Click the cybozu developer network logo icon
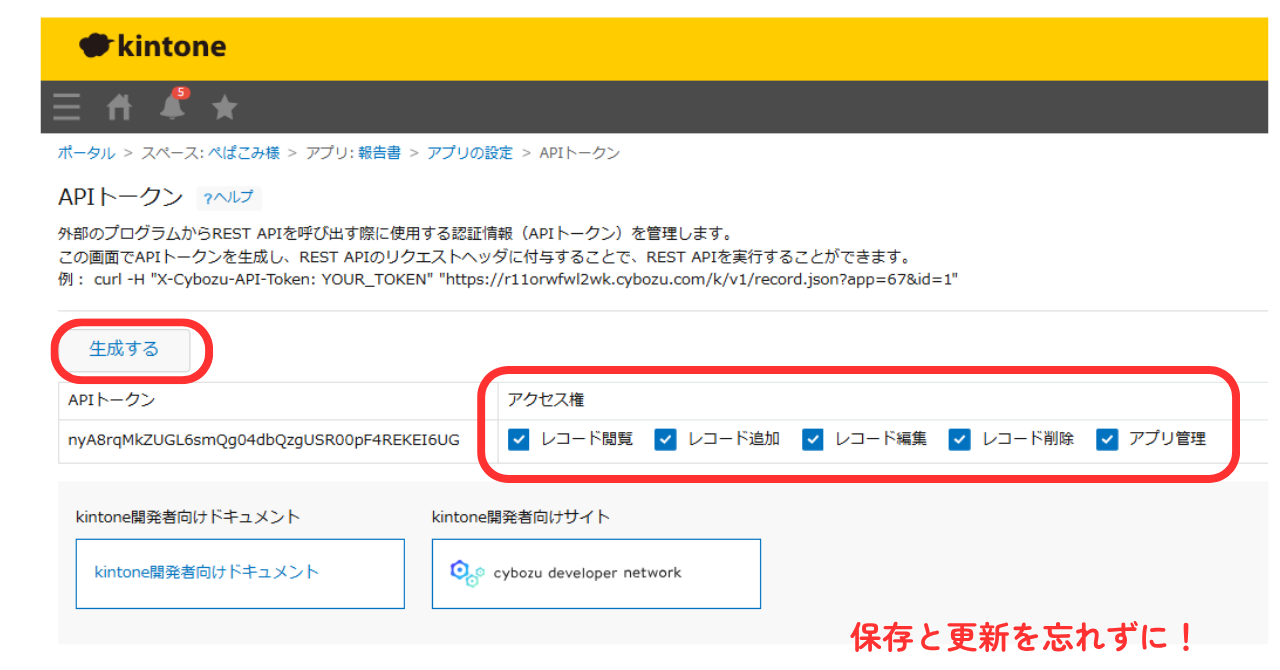Image resolution: width=1280 pixels, height=670 pixels. click(467, 573)
